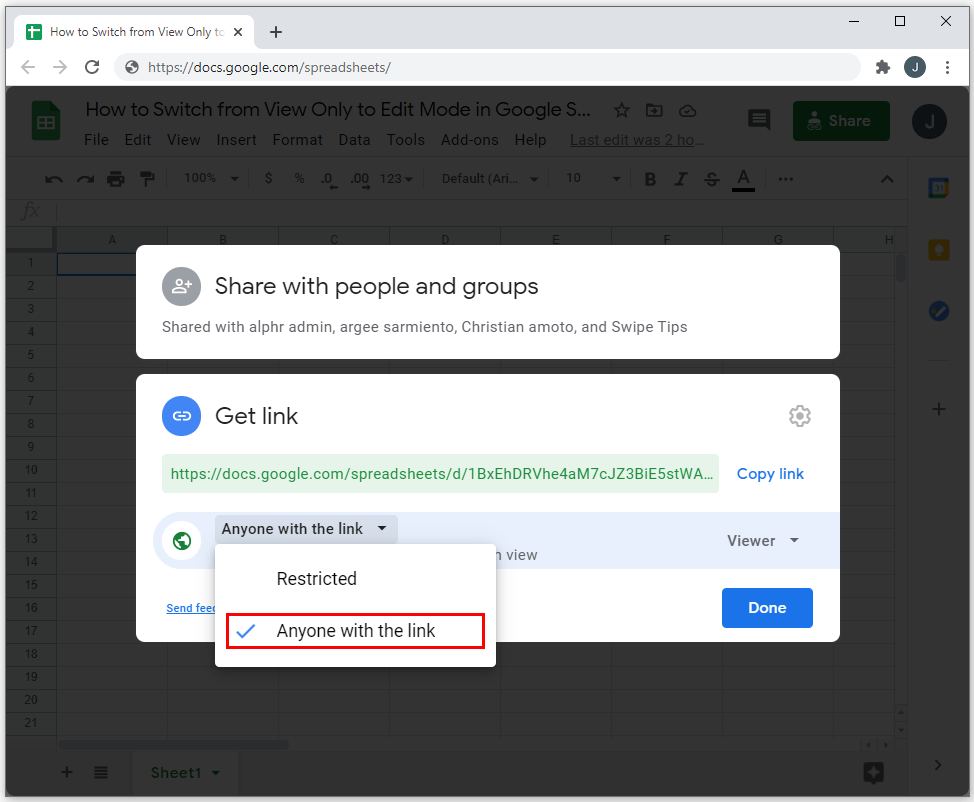974x802 pixels.
Task: Switch to Sheet1 tab
Action: [x=176, y=772]
